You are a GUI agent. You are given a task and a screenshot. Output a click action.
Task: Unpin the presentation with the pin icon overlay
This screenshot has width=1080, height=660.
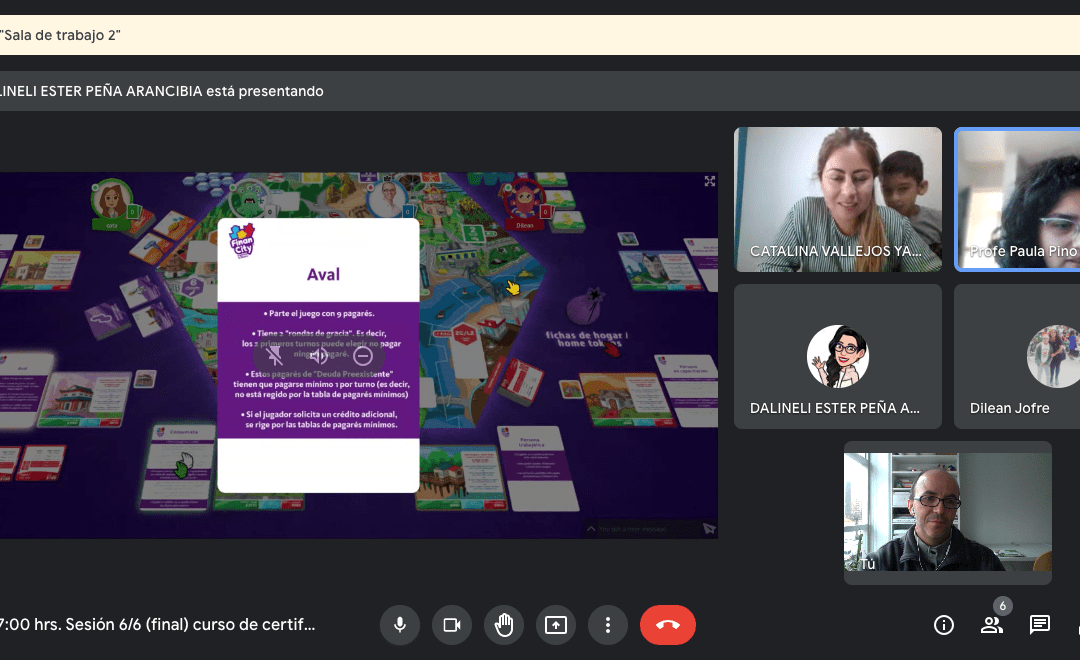click(x=274, y=355)
